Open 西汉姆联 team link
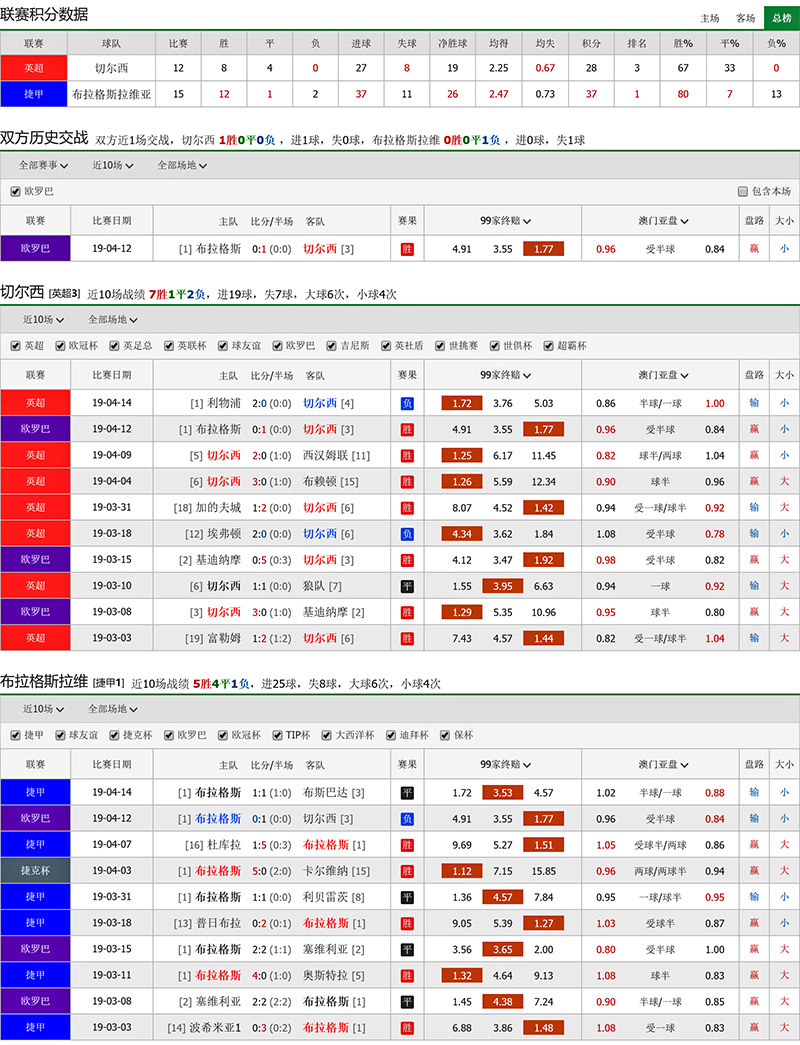The height and width of the screenshot is (1045, 800). [x=325, y=456]
